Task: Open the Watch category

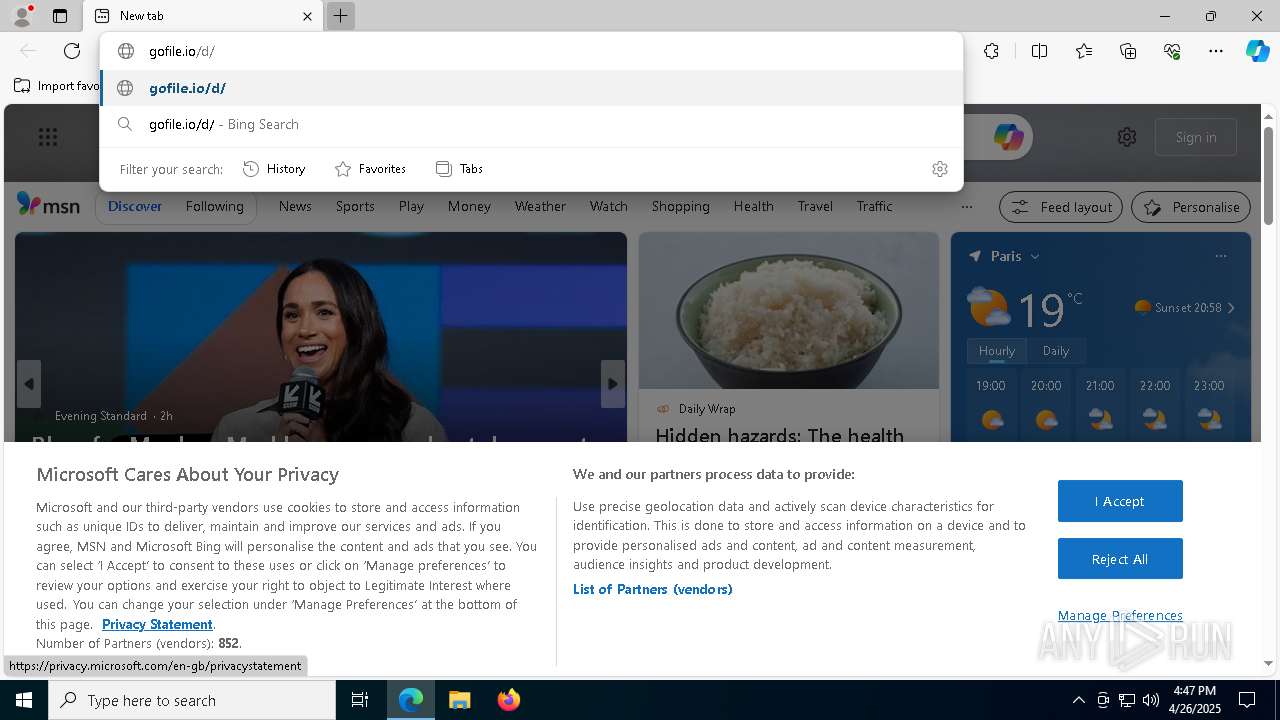Action: 608,206
